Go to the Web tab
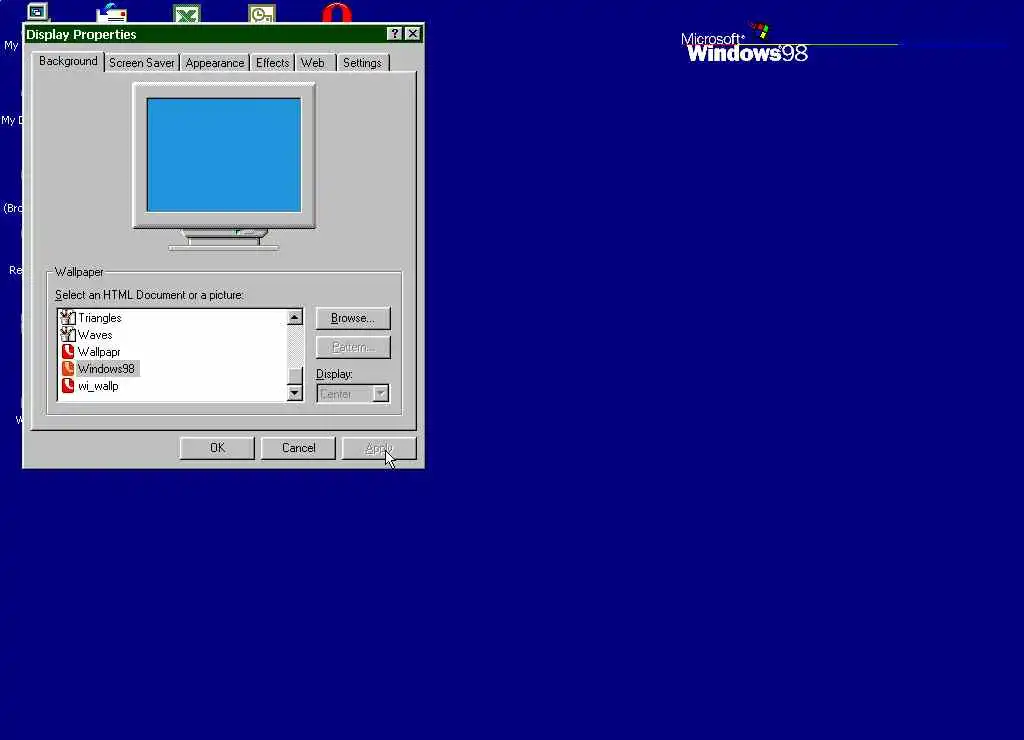Image resolution: width=1024 pixels, height=740 pixels. tap(313, 63)
